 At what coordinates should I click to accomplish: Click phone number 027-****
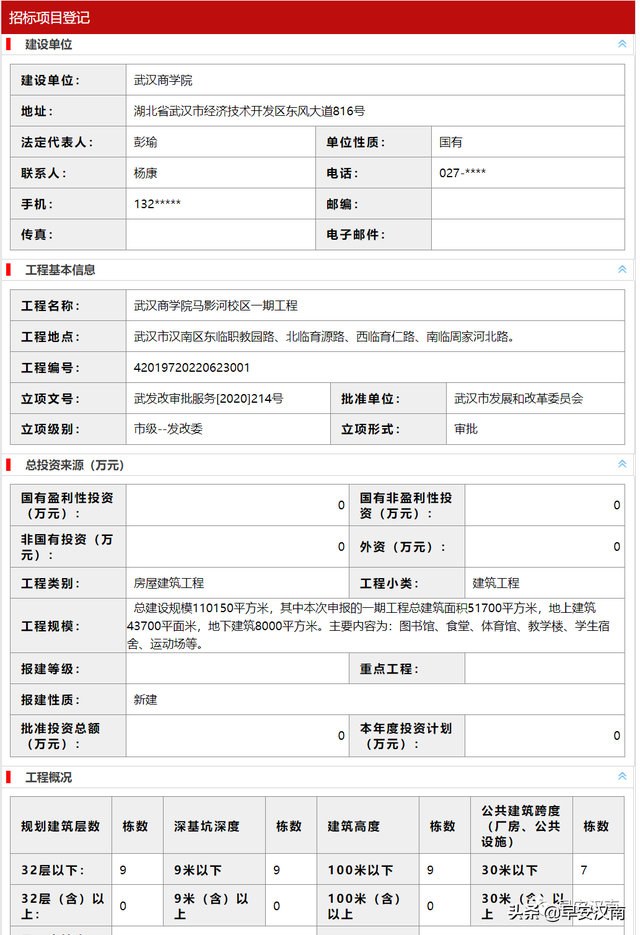(x=462, y=174)
